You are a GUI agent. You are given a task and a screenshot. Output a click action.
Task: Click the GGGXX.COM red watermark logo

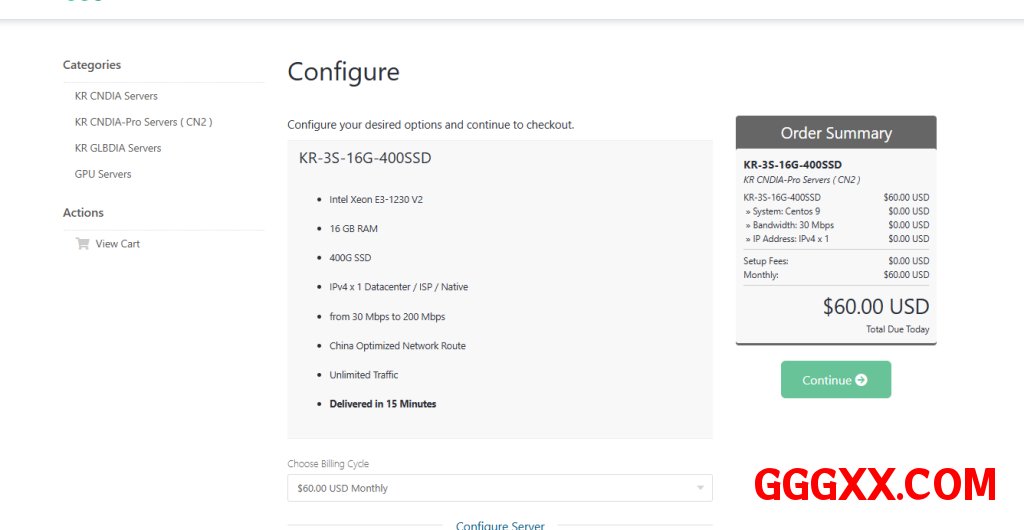[875, 485]
